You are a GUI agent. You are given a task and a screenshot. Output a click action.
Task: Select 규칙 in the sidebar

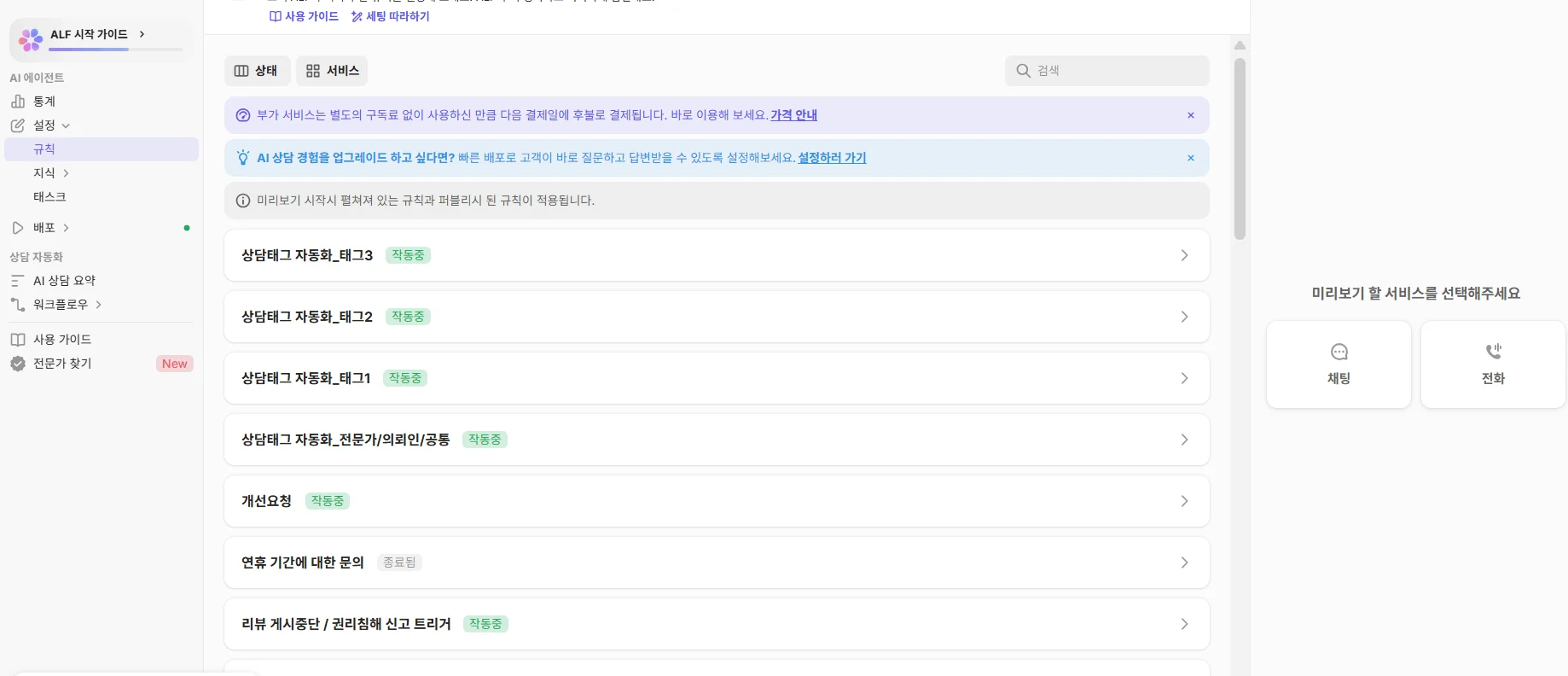click(x=102, y=149)
